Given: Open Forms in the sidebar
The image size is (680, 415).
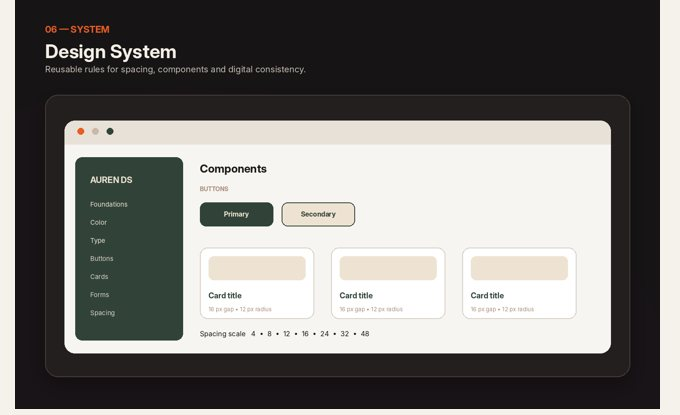Looking at the screenshot, I should point(99,295).
